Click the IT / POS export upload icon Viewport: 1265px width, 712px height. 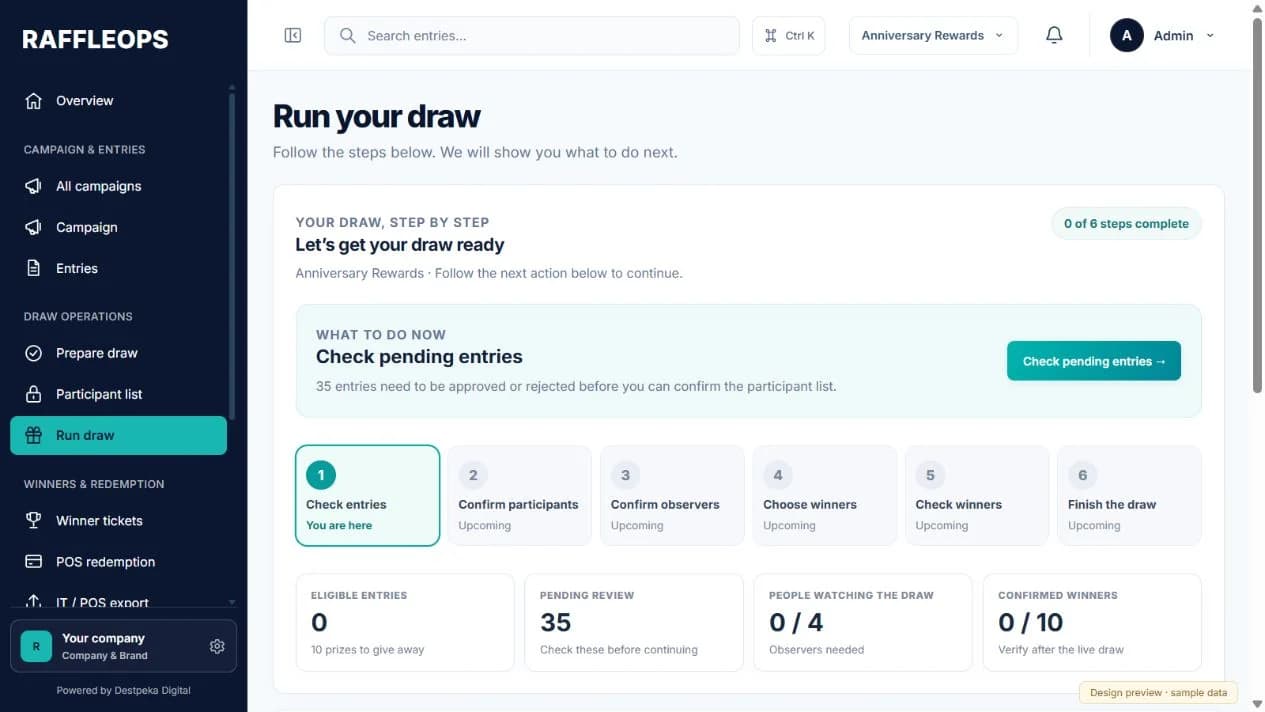(x=33, y=602)
